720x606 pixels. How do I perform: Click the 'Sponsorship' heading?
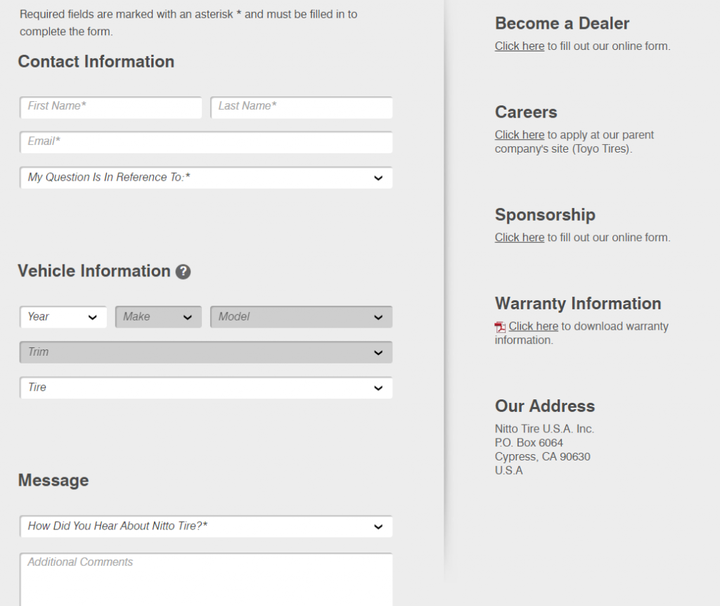point(545,215)
